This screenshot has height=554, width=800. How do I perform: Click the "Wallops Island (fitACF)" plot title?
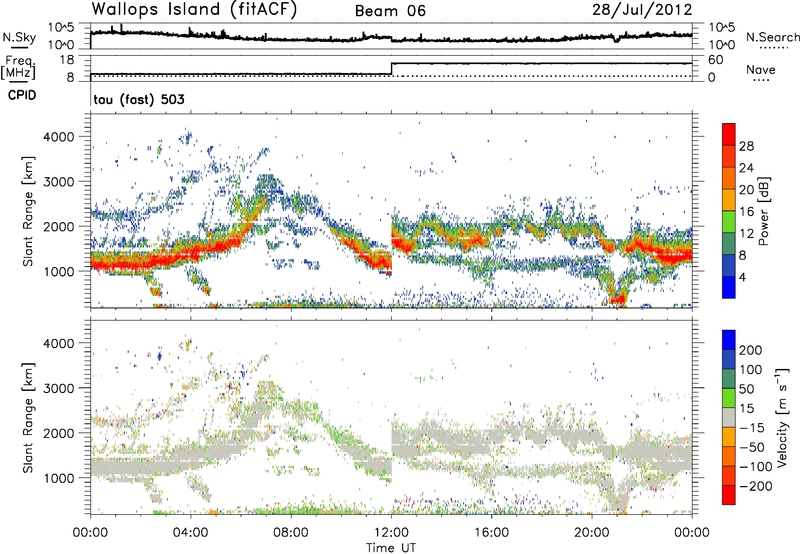[194, 10]
